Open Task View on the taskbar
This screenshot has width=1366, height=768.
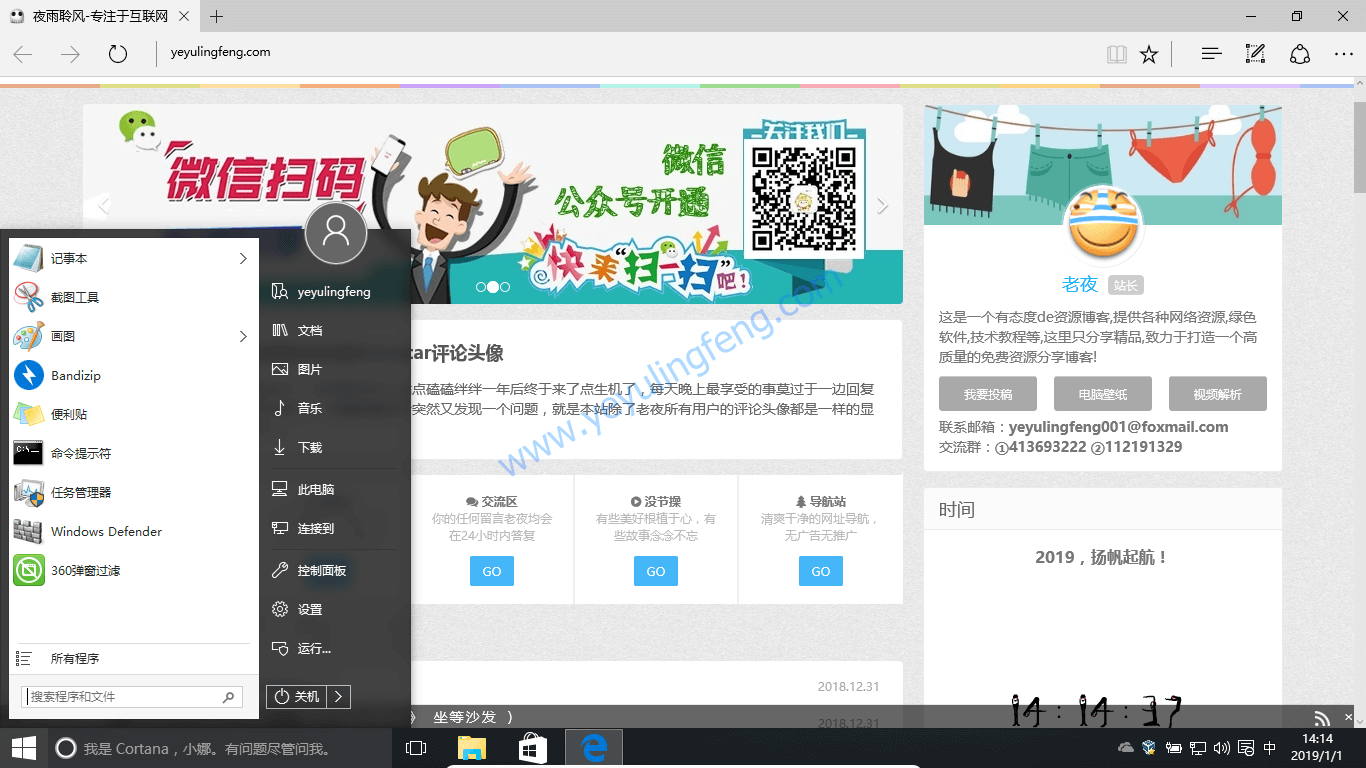(x=416, y=748)
